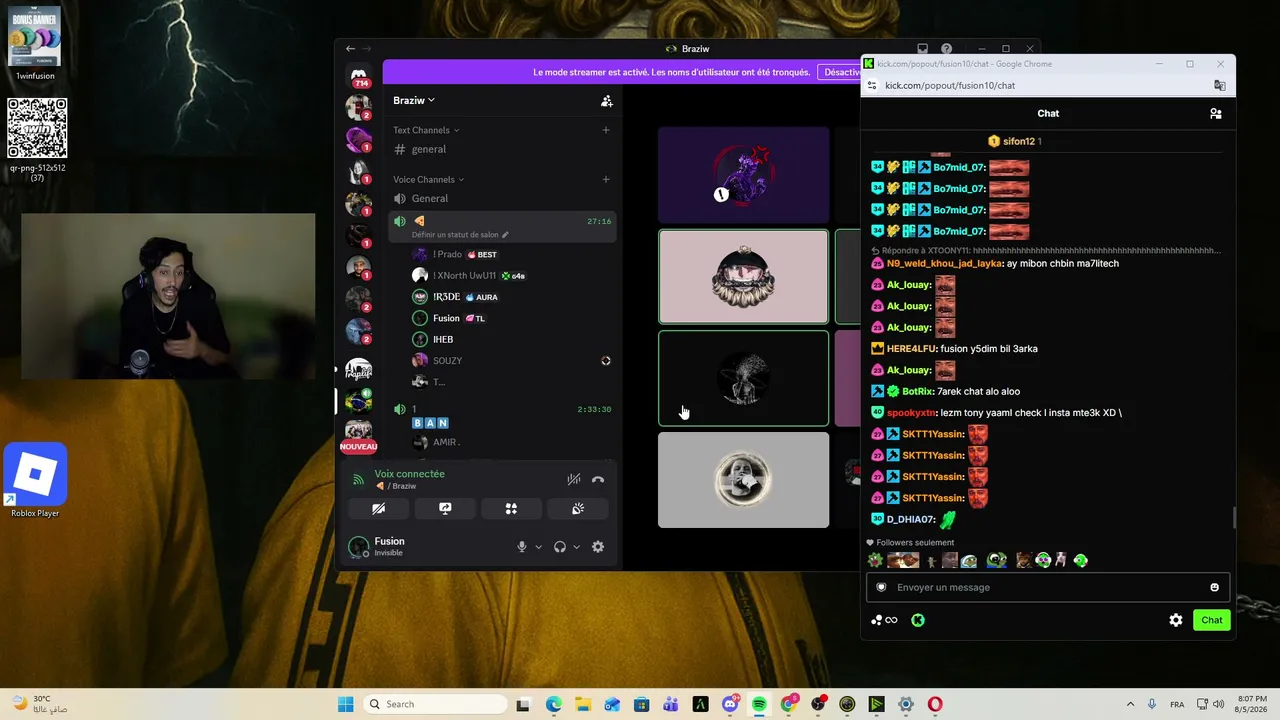Add a new voice channel plus icon
This screenshot has height=720, width=1280.
(606, 180)
